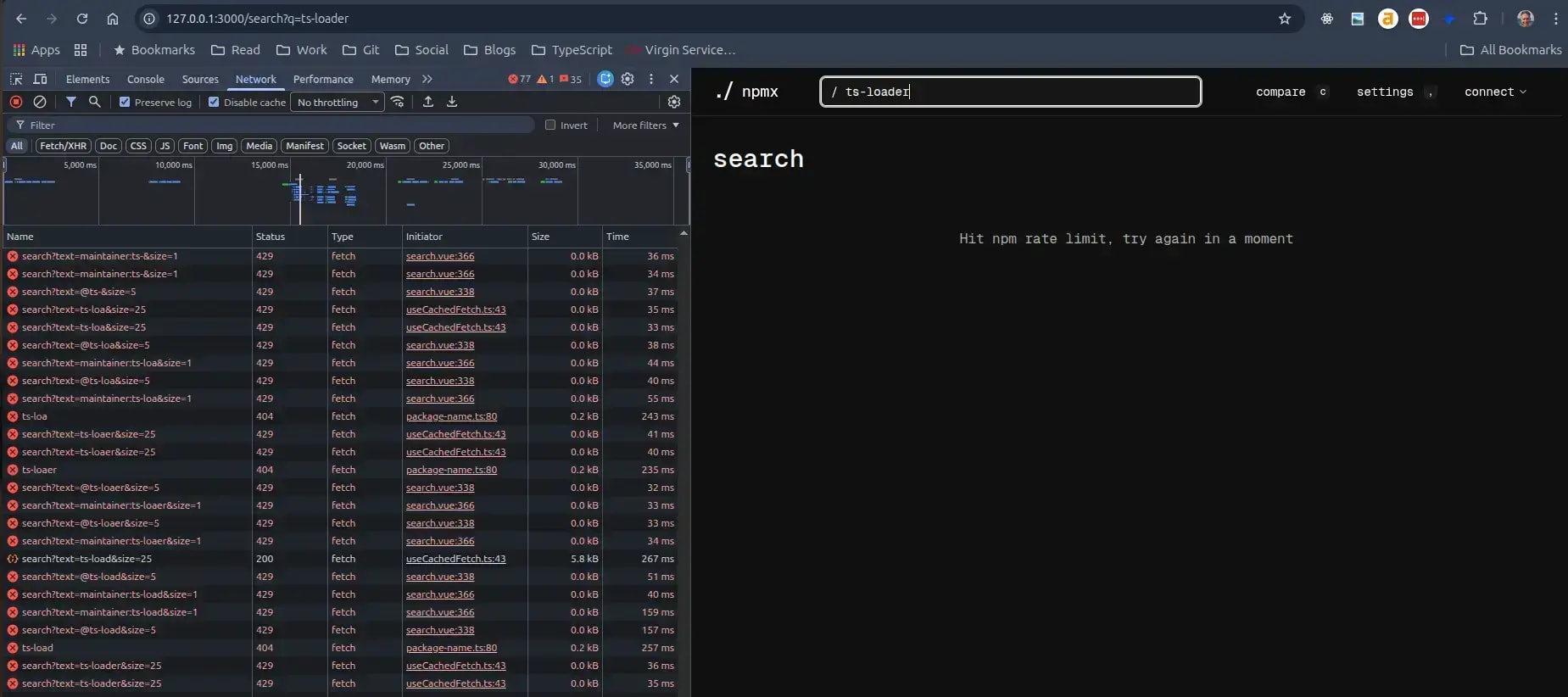Open the Extensions puzzle icon
This screenshot has width=1568, height=697.
point(1480,19)
